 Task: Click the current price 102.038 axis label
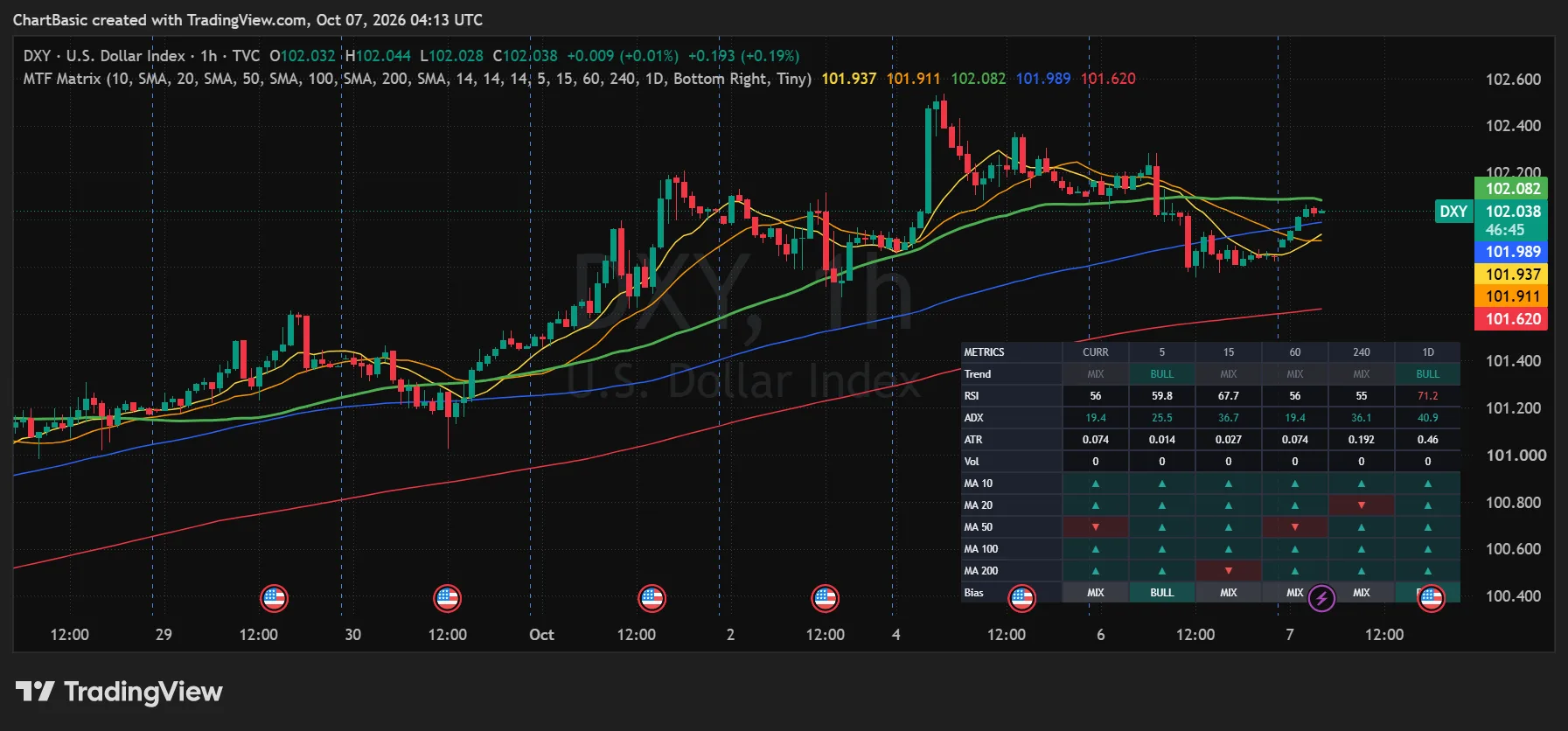pyautogui.click(x=1512, y=212)
